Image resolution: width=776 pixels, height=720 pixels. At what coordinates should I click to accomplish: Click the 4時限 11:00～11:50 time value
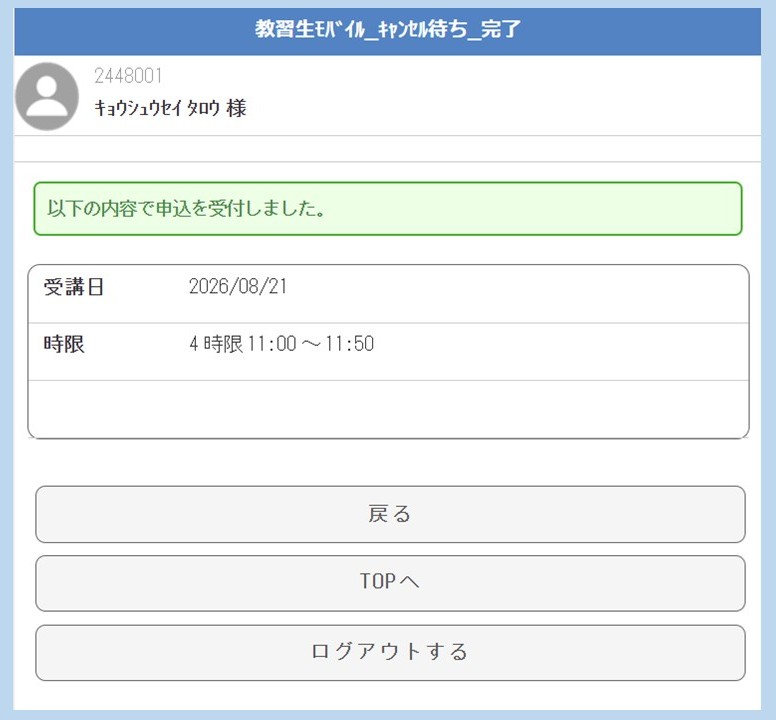pos(281,344)
